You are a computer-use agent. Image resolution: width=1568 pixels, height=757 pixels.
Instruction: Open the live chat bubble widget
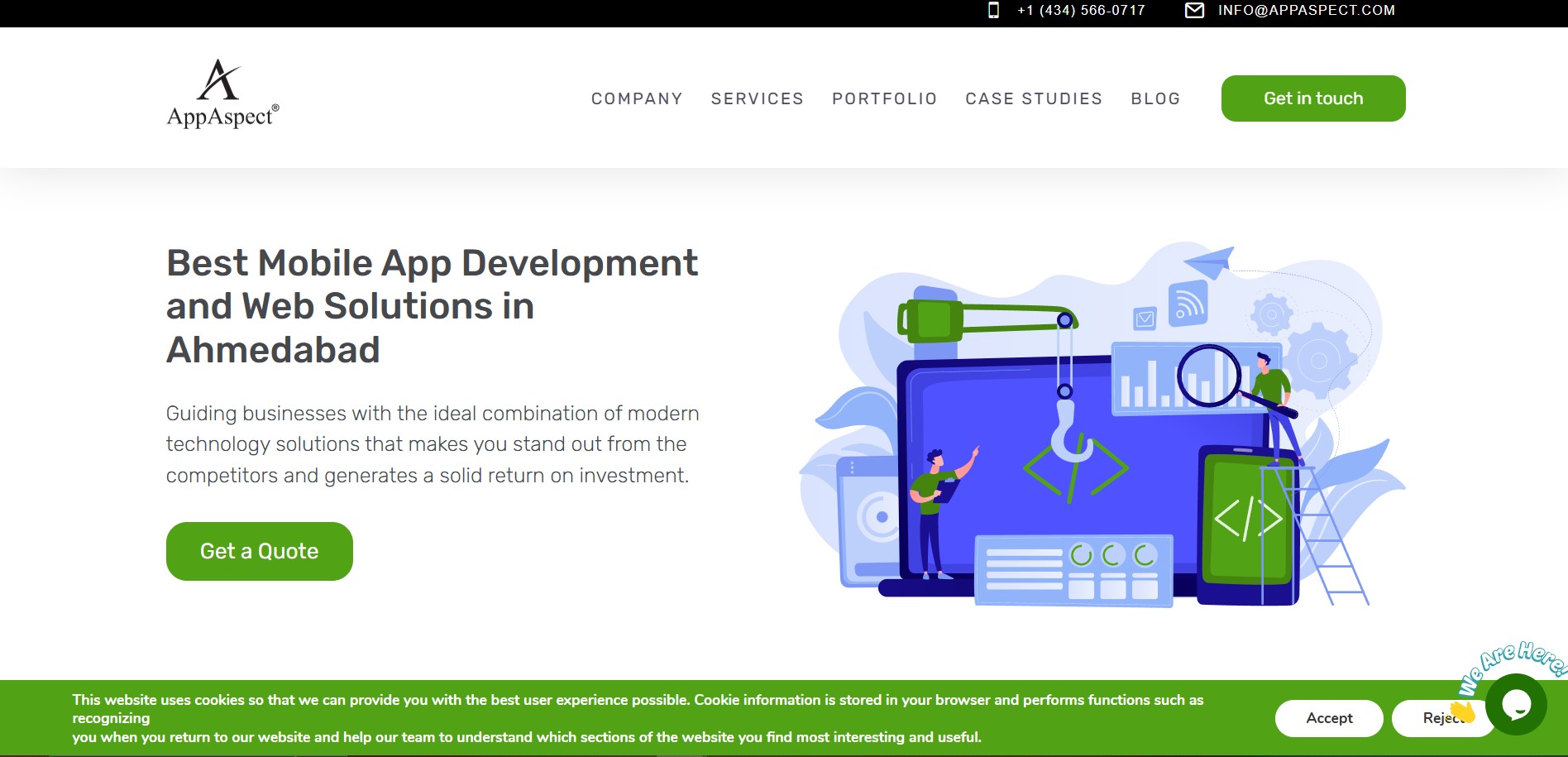click(x=1516, y=704)
